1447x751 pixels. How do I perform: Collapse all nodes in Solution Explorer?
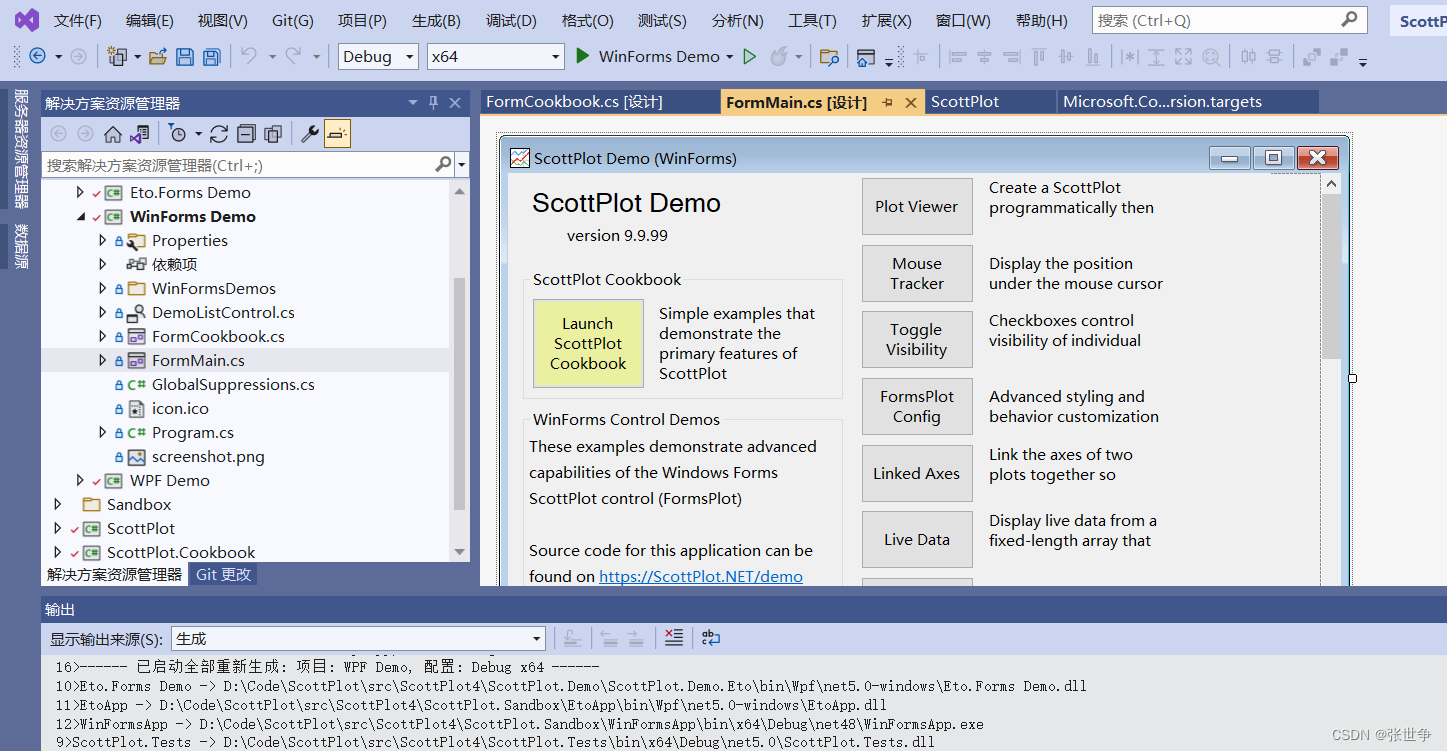coord(247,132)
